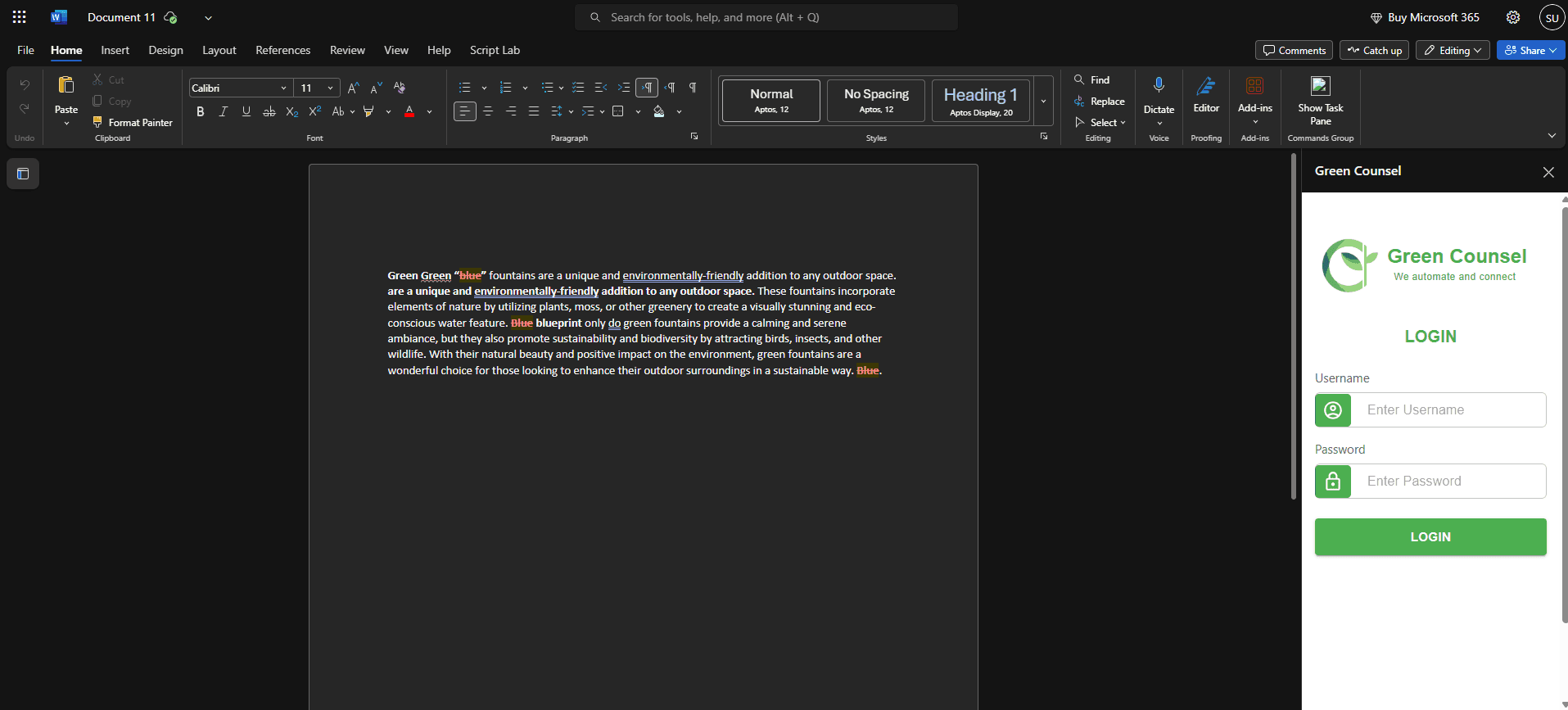Apply text highlight color marker
Screen dimensions: 1568x710
tap(368, 111)
